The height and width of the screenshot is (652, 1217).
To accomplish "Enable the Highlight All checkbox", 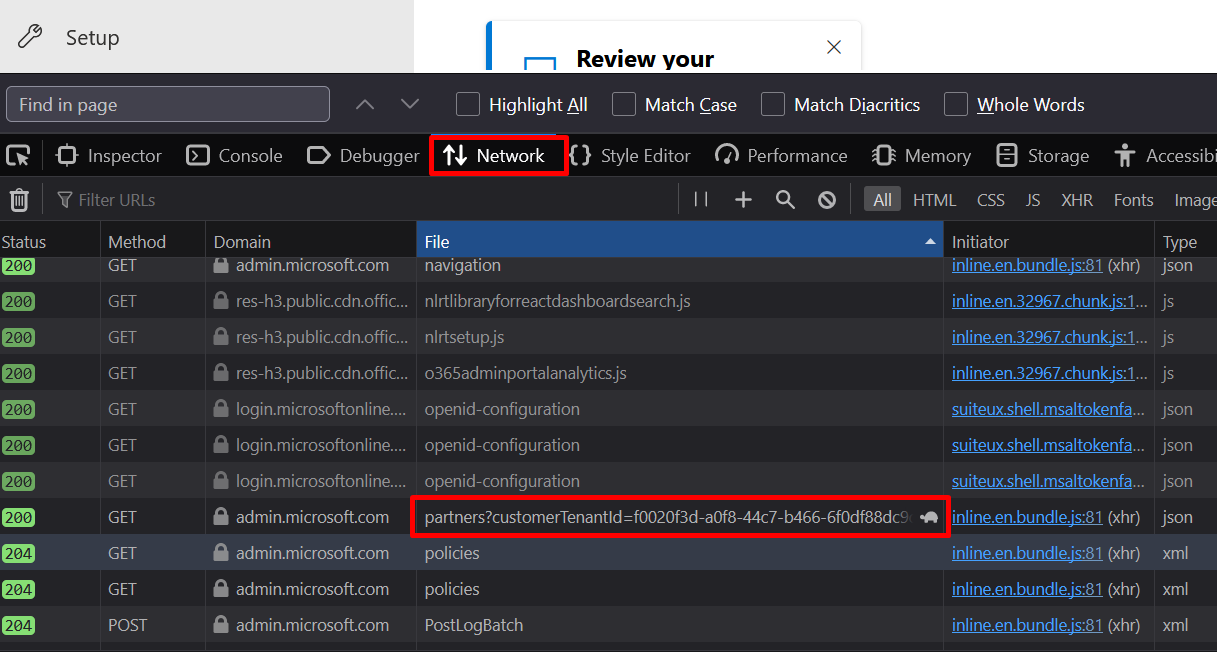I will click(x=468, y=104).
